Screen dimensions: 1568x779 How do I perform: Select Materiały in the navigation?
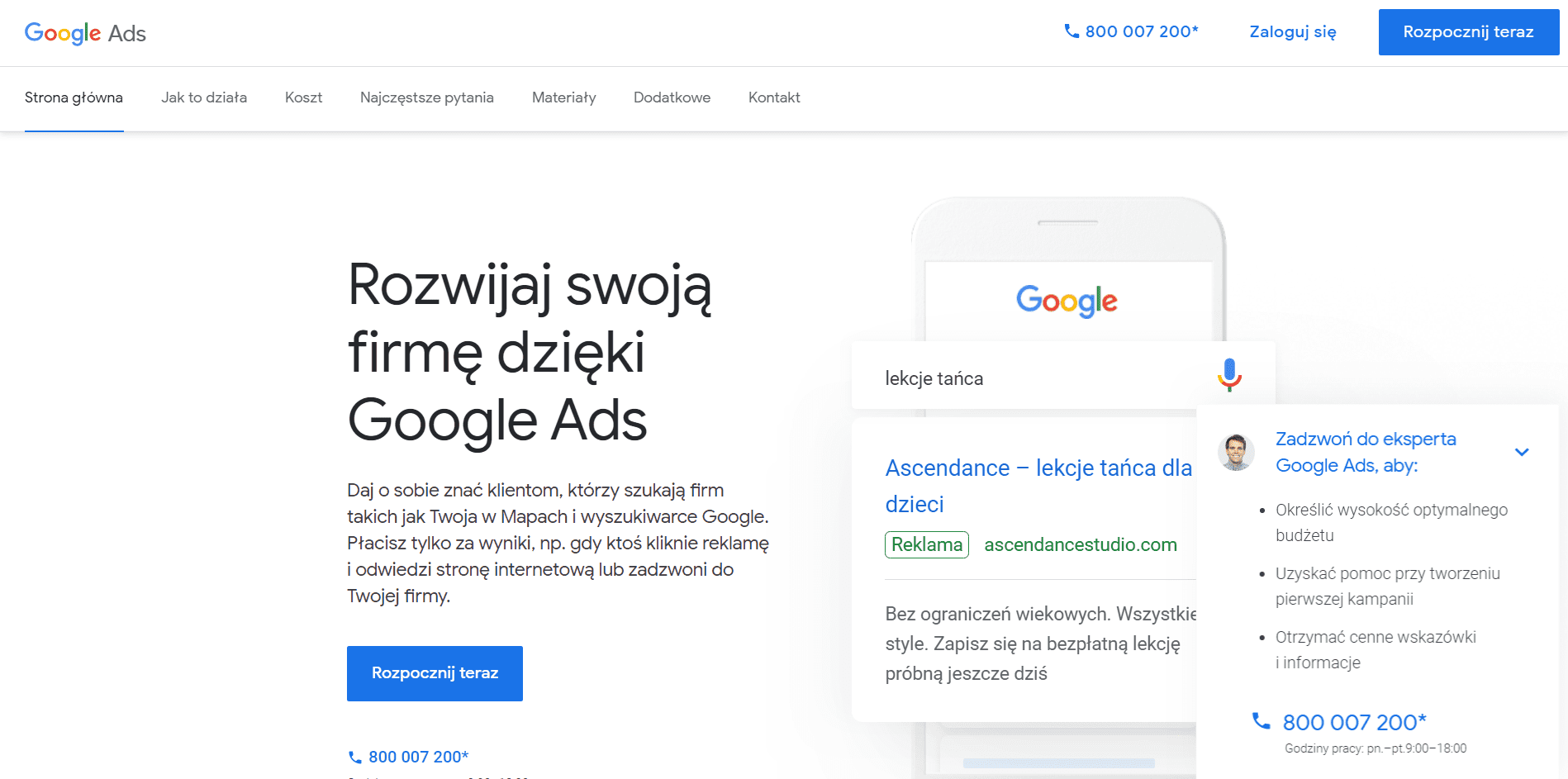[563, 97]
